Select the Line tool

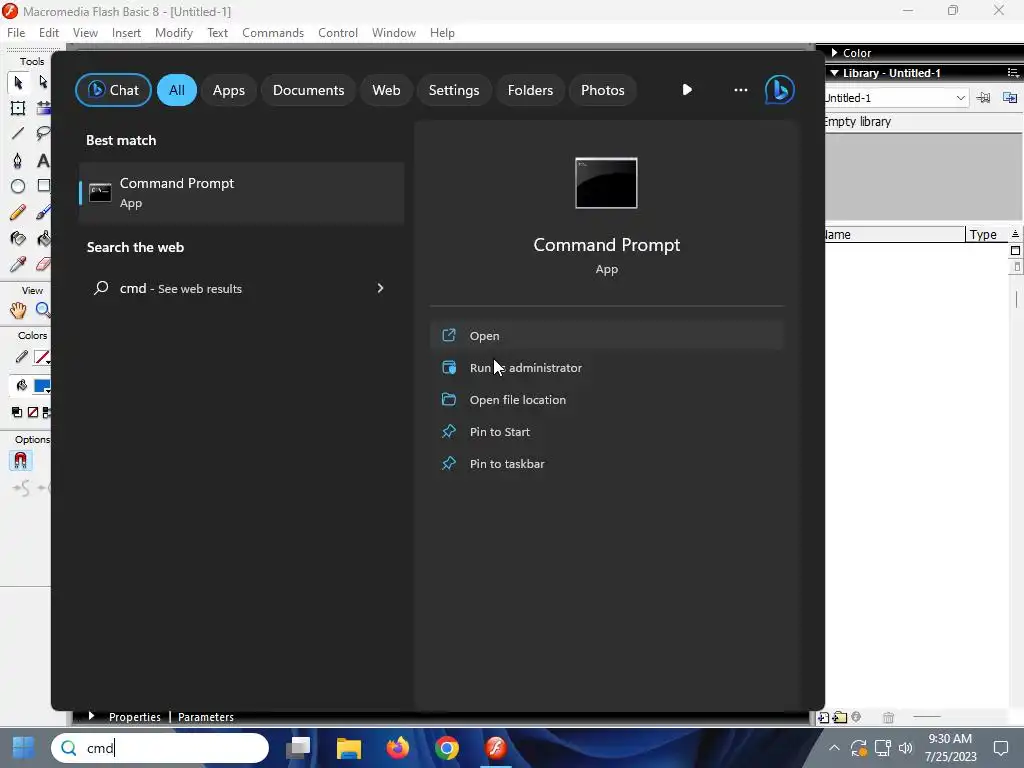(x=18, y=134)
